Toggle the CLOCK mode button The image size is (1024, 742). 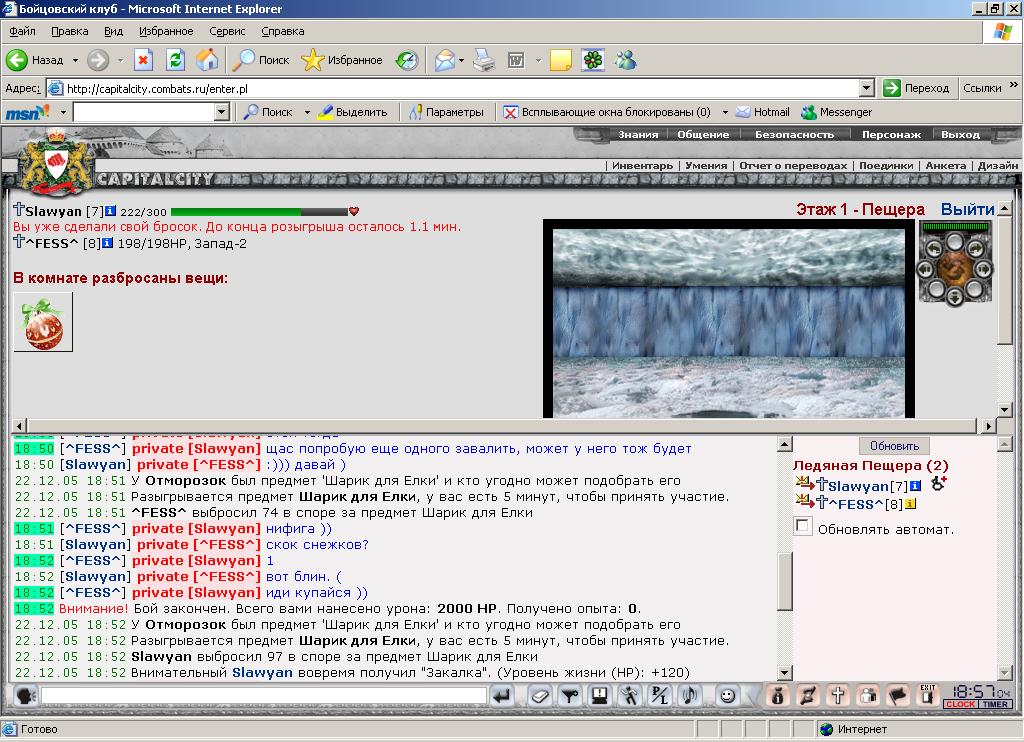(x=960, y=704)
